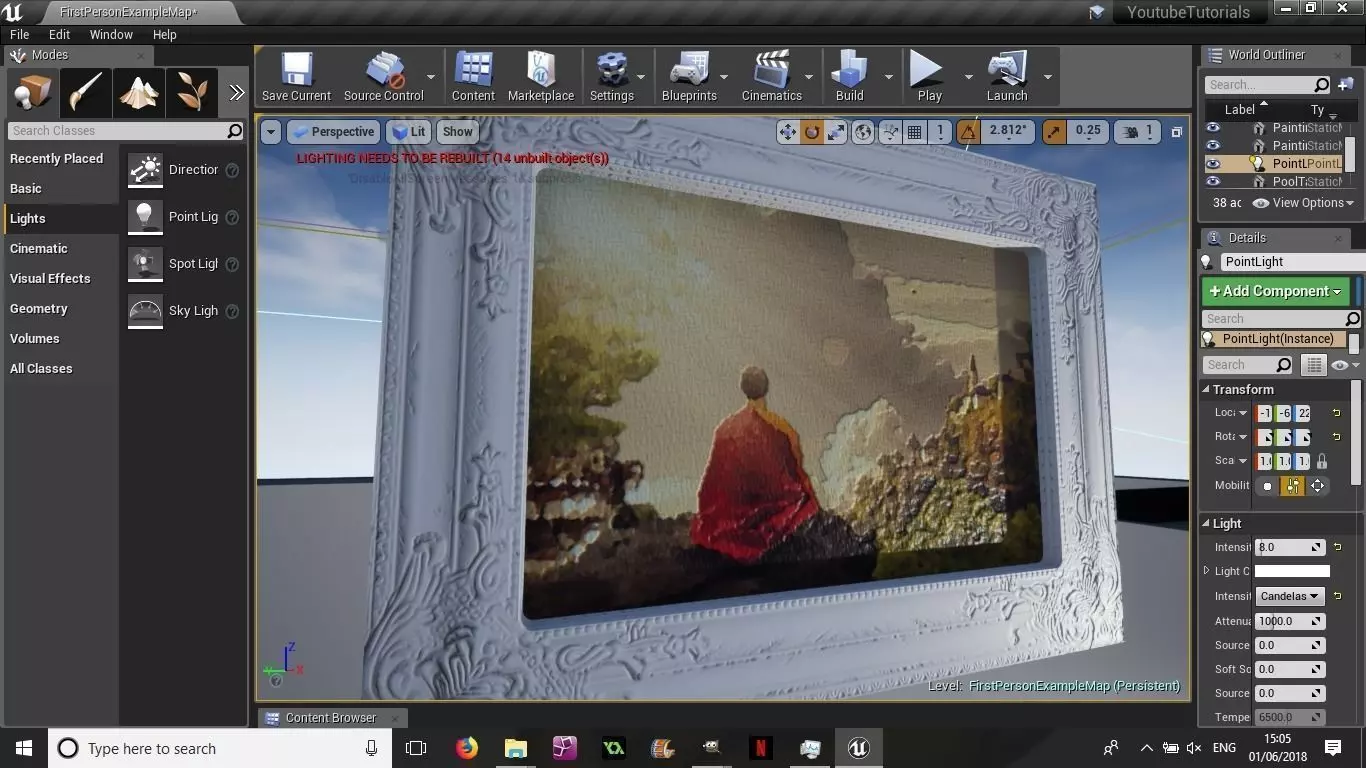The height and width of the screenshot is (768, 1366).
Task: Open the Content toolbar button
Action: click(x=473, y=77)
